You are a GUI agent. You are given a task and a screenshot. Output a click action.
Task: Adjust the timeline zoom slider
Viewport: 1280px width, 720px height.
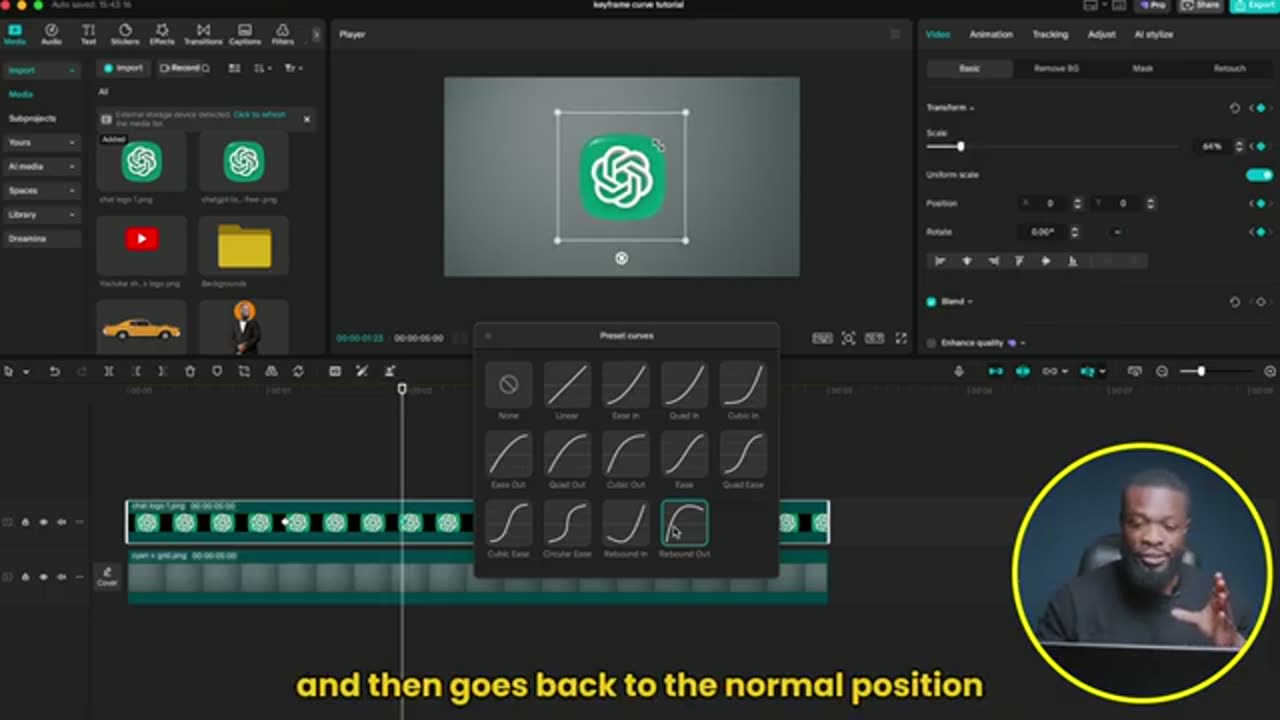coord(1201,371)
